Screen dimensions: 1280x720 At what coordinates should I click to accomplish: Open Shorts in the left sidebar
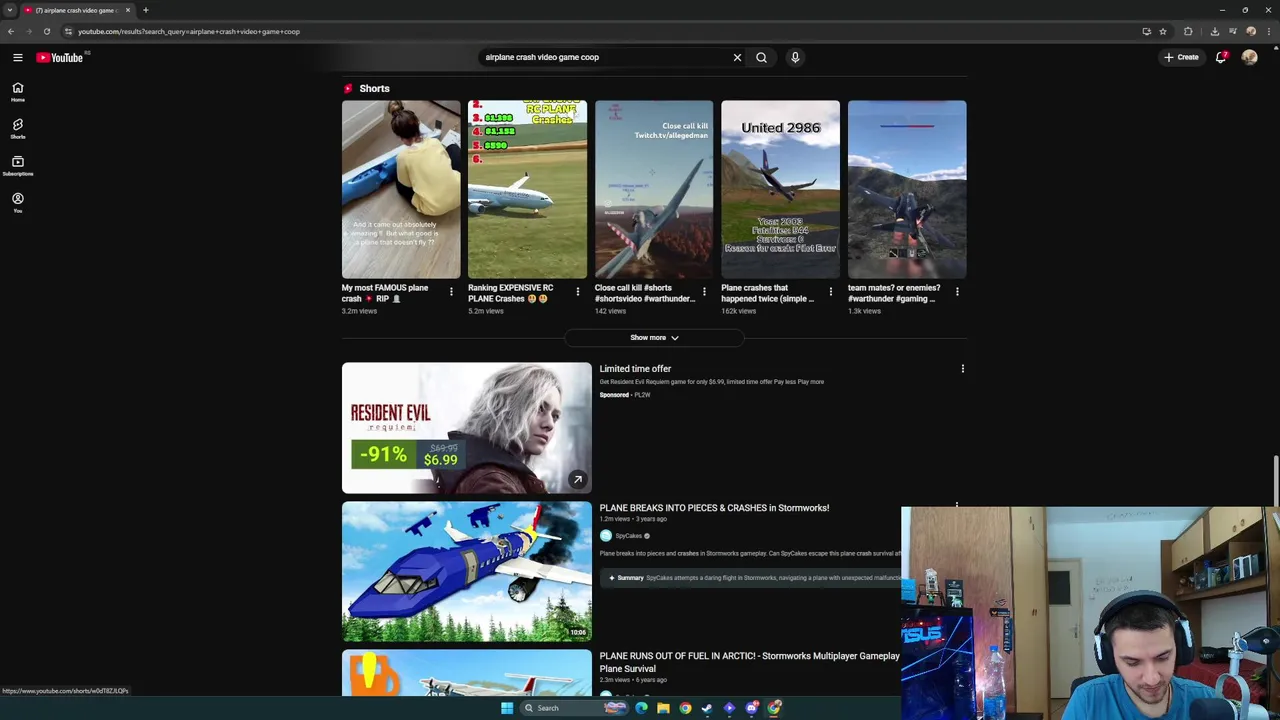(17, 129)
